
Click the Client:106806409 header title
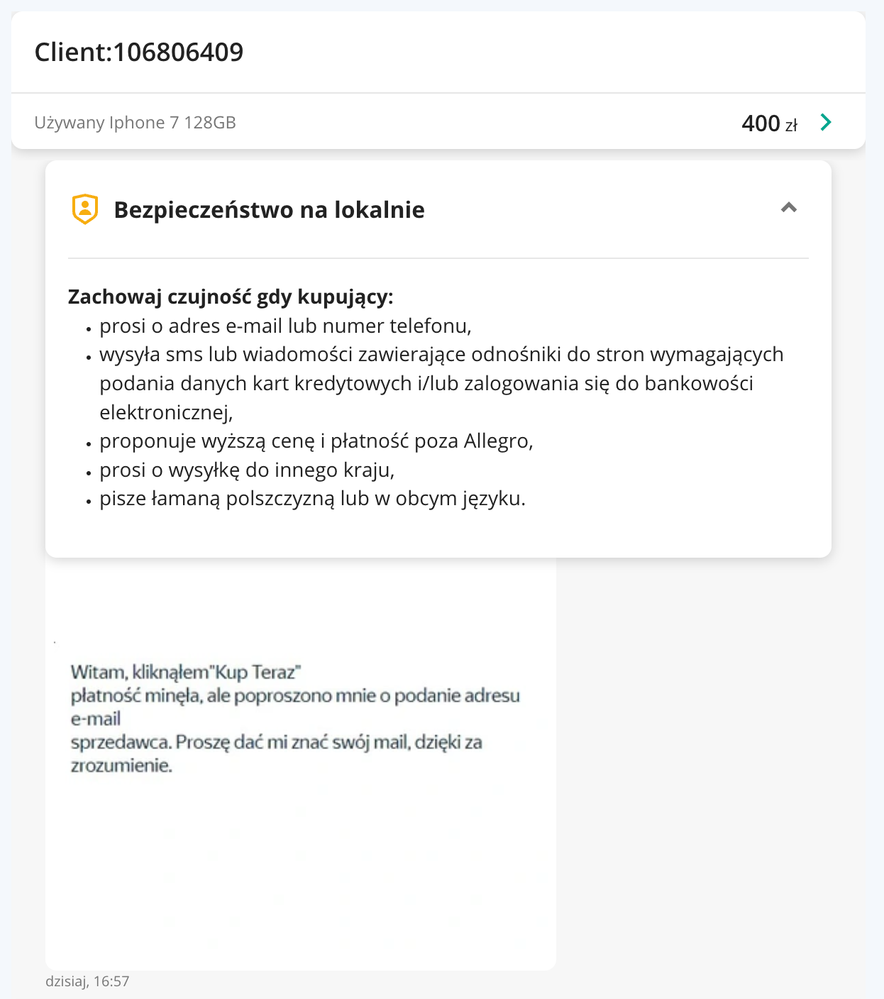139,52
